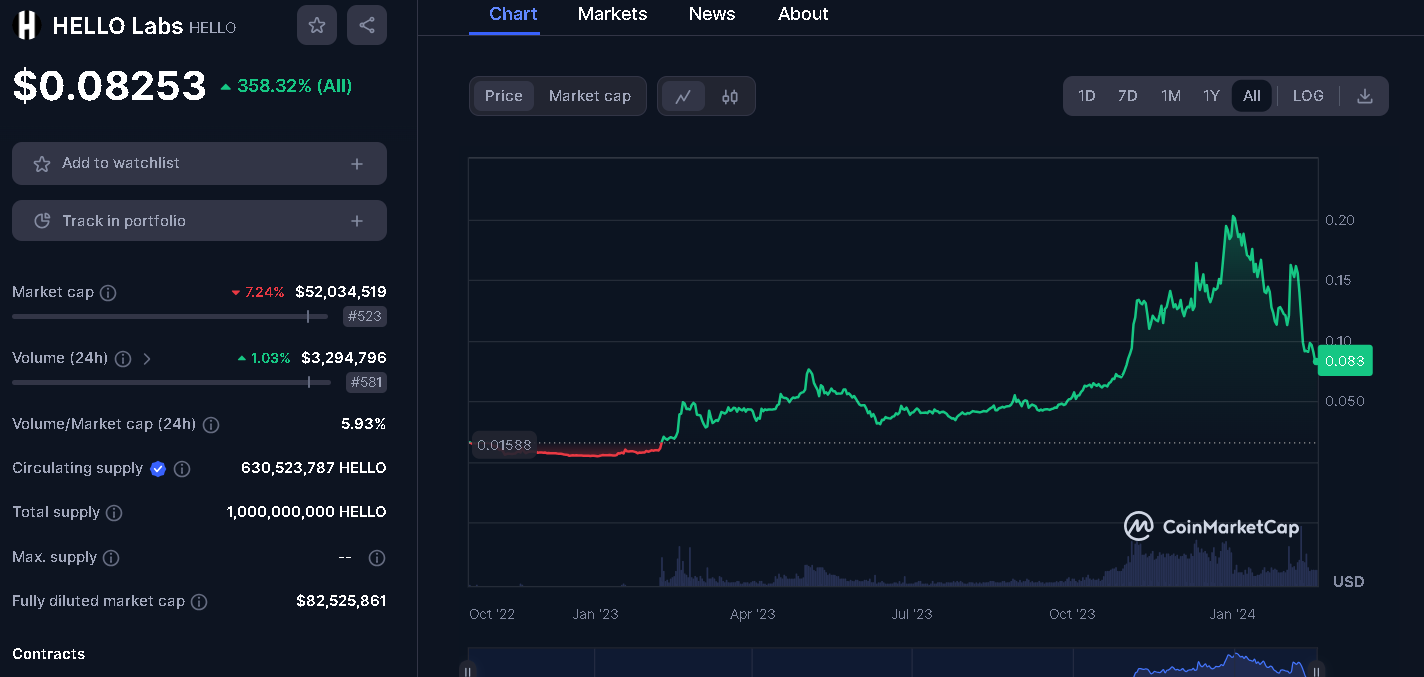This screenshot has height=677, width=1424.
Task: Click the Contracts heading
Action: pyautogui.click(x=48, y=654)
